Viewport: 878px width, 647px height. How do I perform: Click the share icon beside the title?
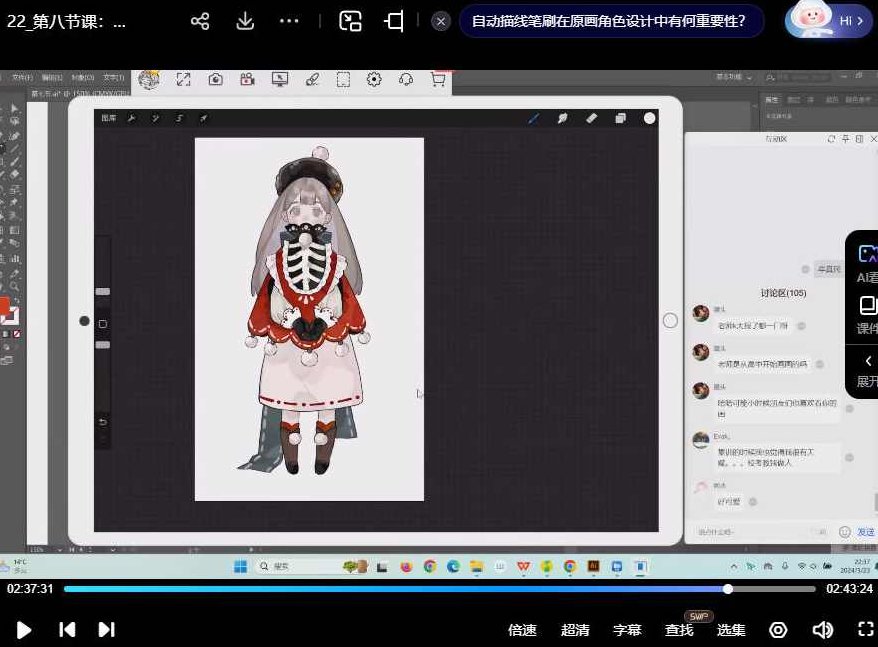pos(200,21)
